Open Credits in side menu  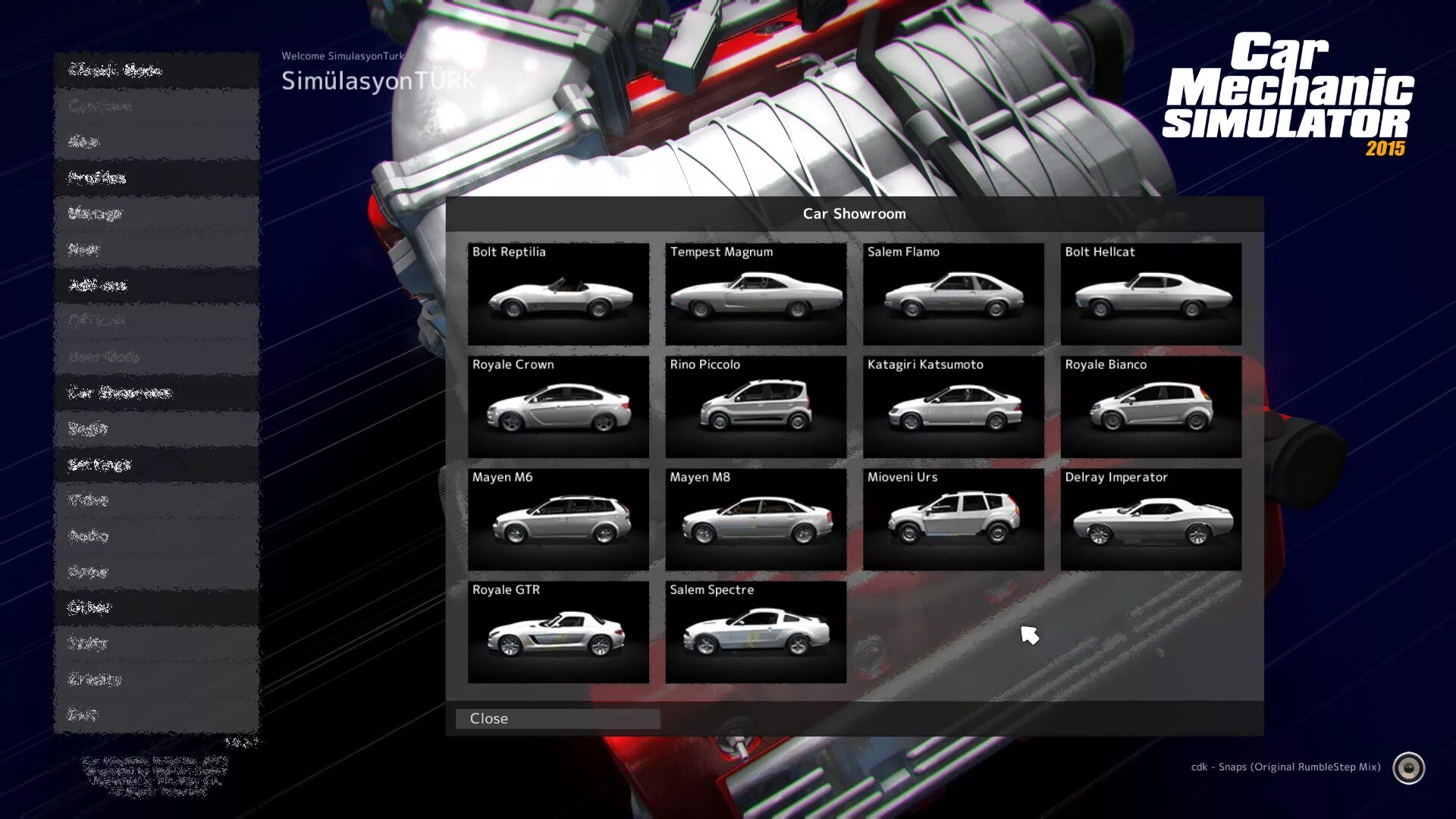[x=156, y=679]
